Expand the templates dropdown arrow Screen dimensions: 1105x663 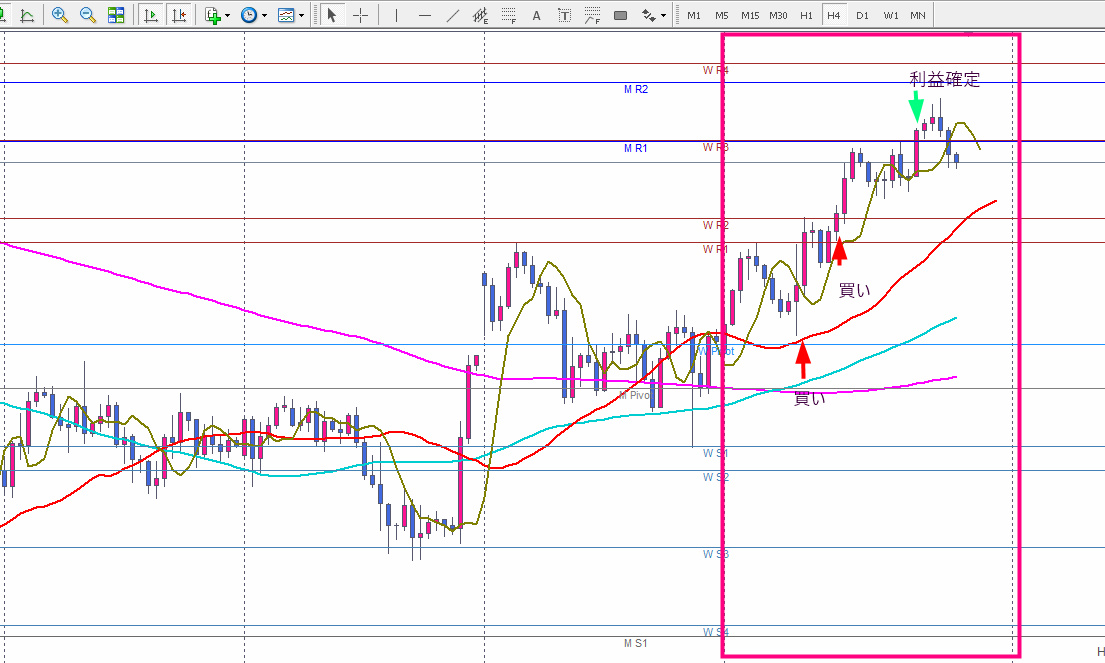point(302,16)
